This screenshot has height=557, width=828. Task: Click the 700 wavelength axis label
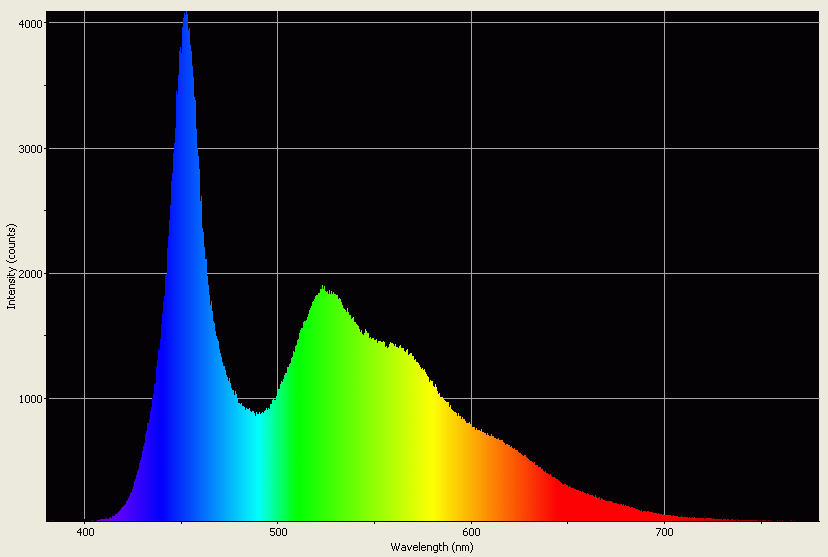(664, 532)
